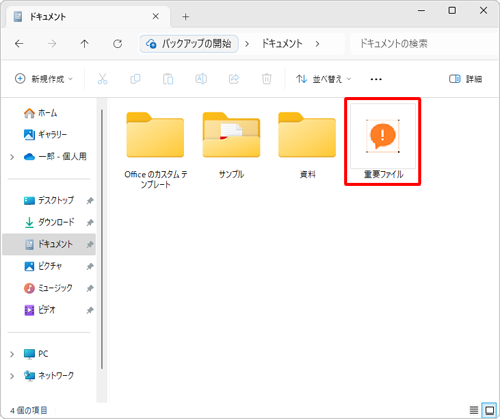Click the Delete trash can icon
Image resolution: width=500 pixels, height=419 pixels.
click(x=266, y=79)
